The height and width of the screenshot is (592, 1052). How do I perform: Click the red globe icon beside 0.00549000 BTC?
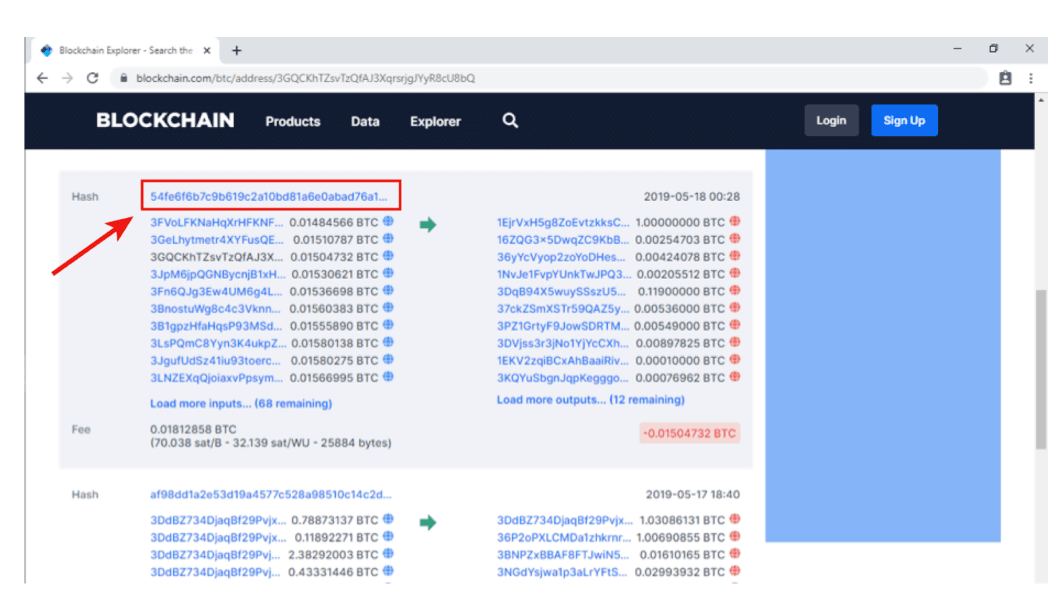[x=735, y=326]
